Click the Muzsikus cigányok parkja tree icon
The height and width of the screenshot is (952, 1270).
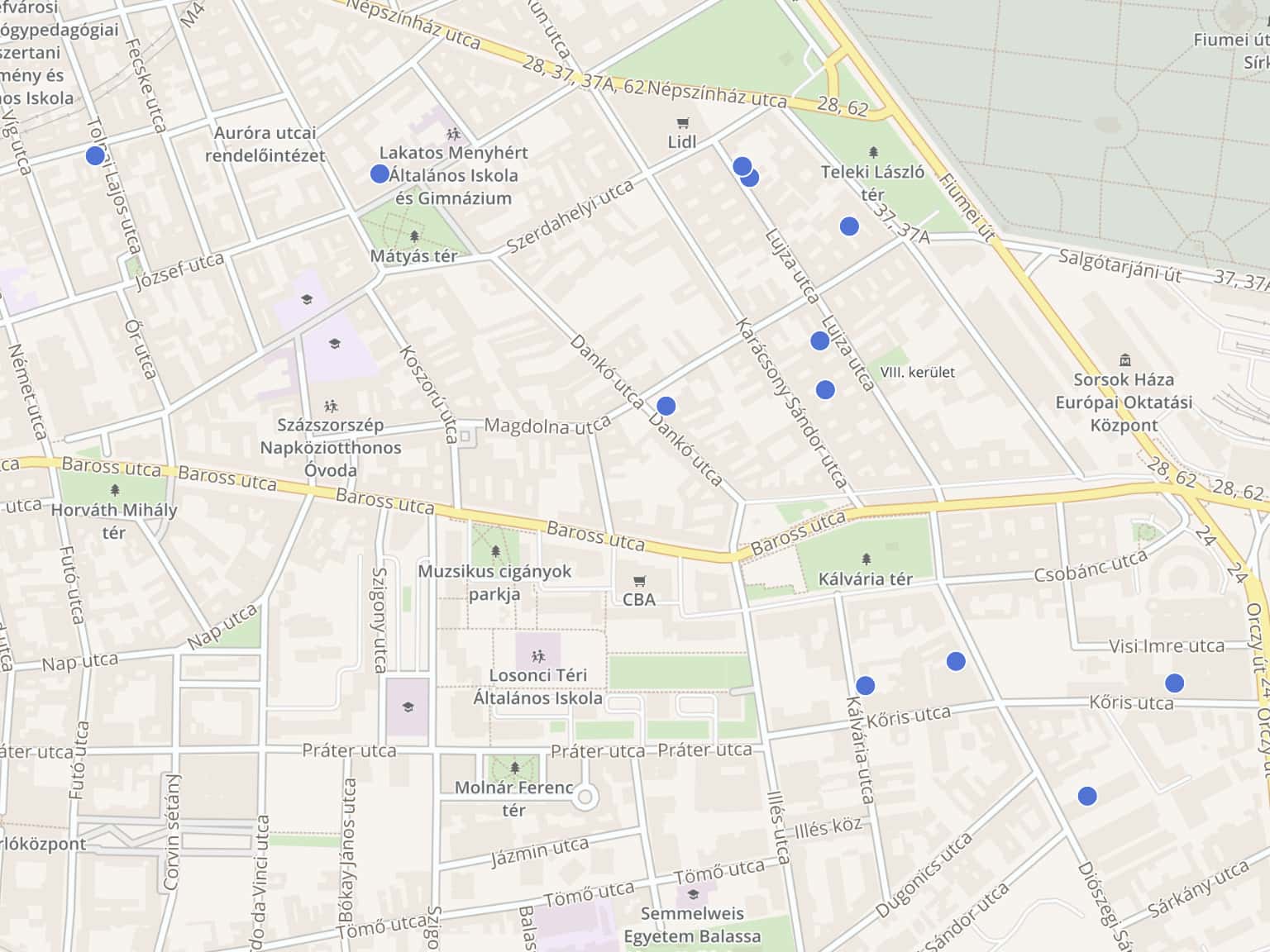pos(495,551)
